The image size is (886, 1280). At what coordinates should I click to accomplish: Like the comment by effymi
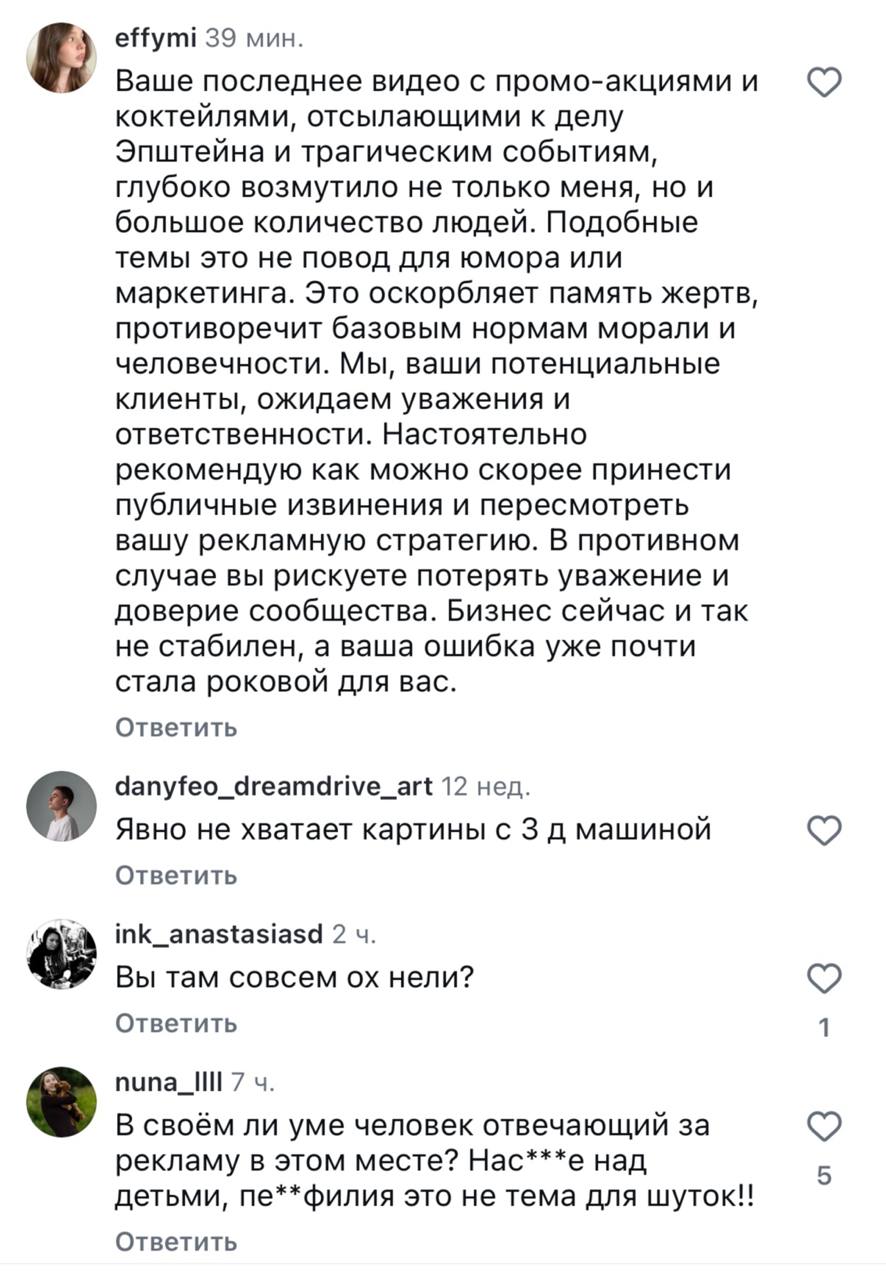pyautogui.click(x=823, y=84)
